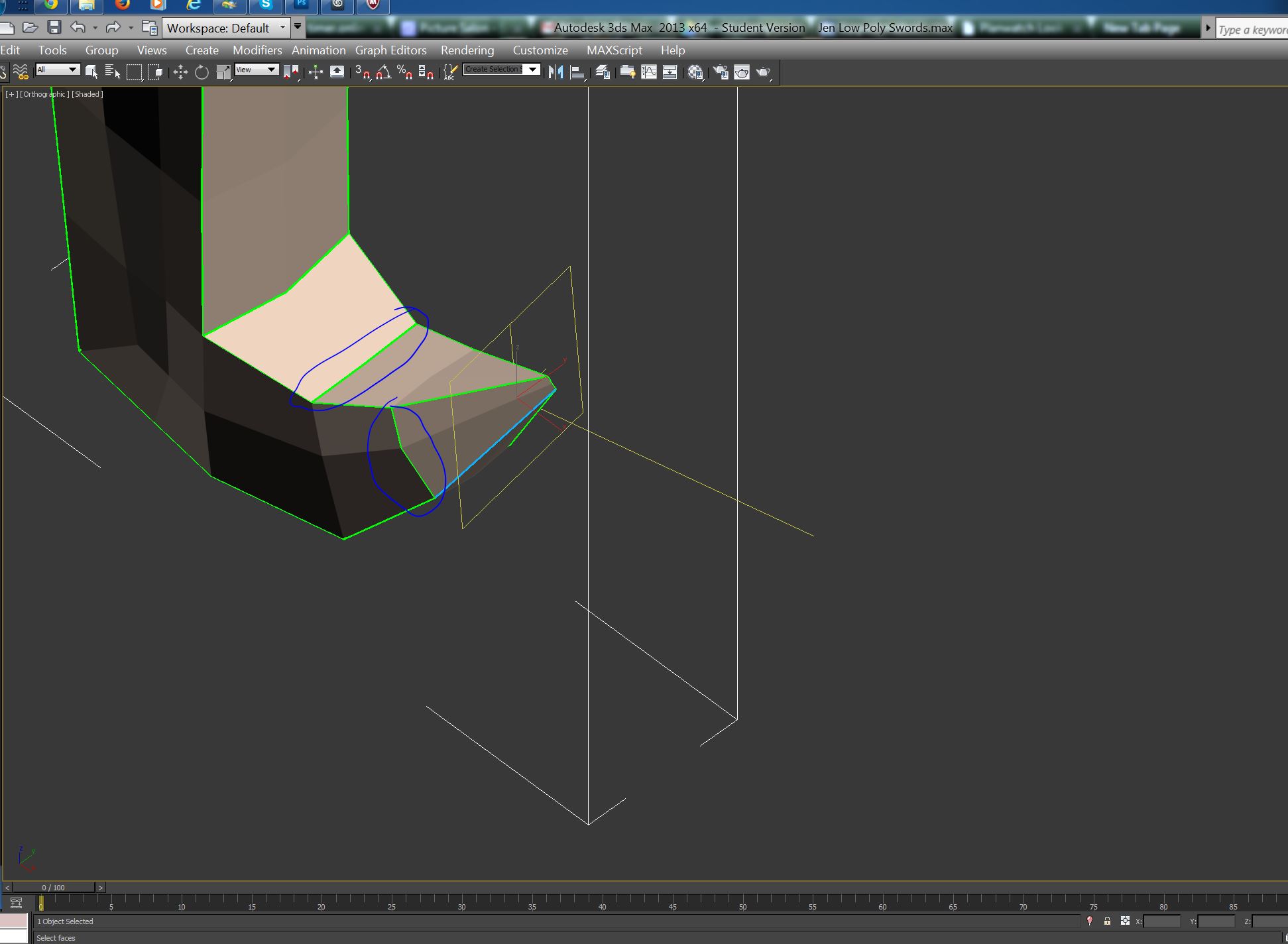Open the reference coordinate system View dropdown

pos(257,70)
